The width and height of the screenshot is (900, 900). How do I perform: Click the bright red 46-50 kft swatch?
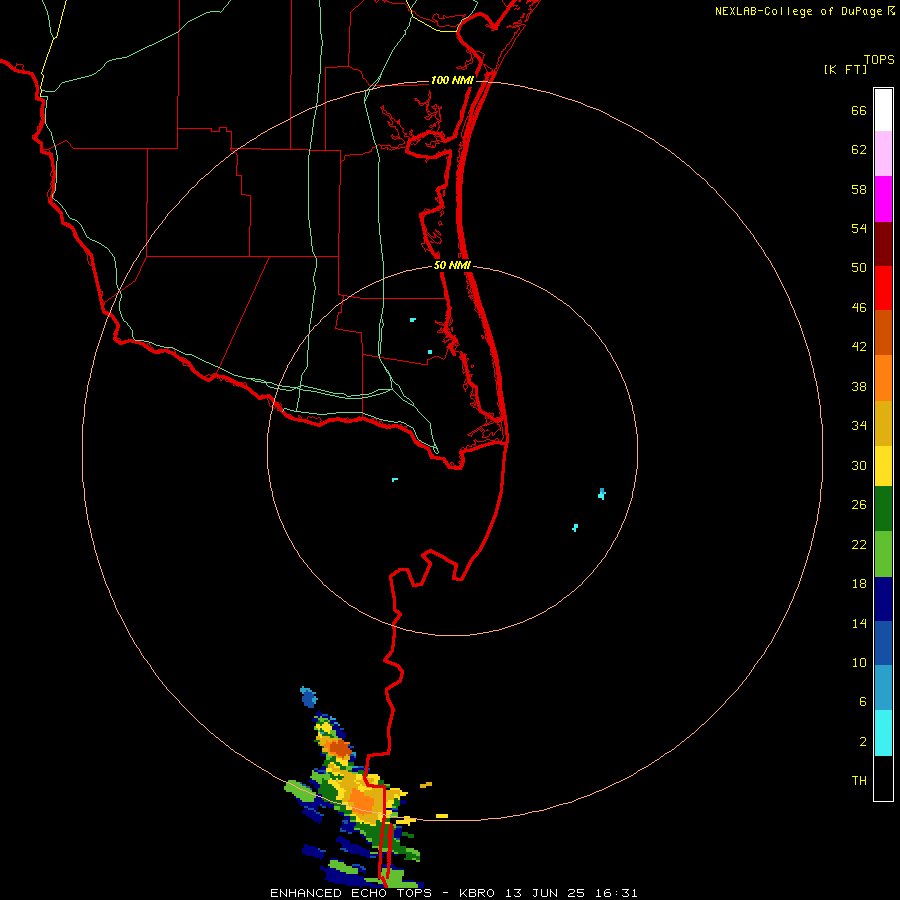coord(883,288)
